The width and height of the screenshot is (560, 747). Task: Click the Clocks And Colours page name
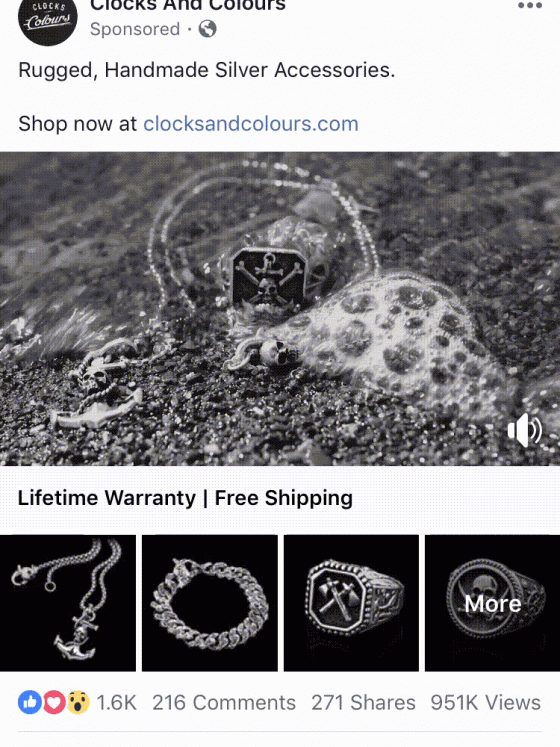tap(188, 6)
